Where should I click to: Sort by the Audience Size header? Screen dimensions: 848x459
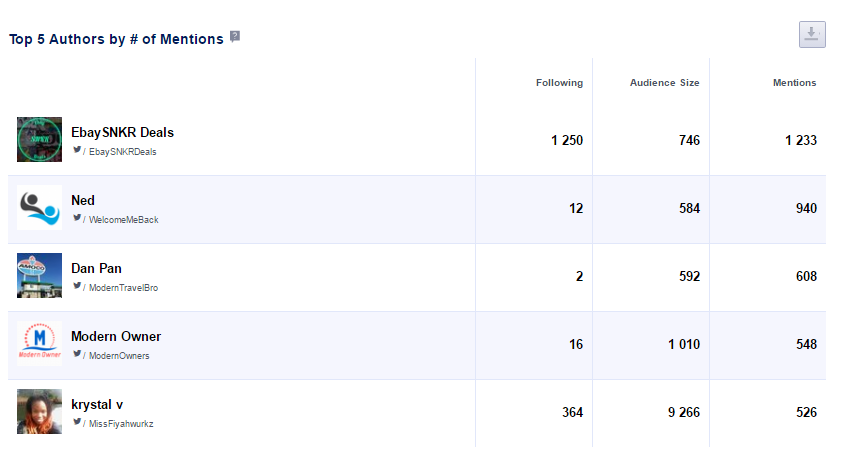[x=664, y=83]
